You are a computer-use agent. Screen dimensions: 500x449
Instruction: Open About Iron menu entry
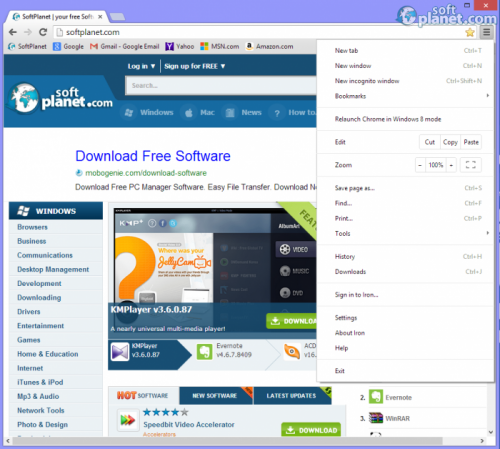pos(405,333)
